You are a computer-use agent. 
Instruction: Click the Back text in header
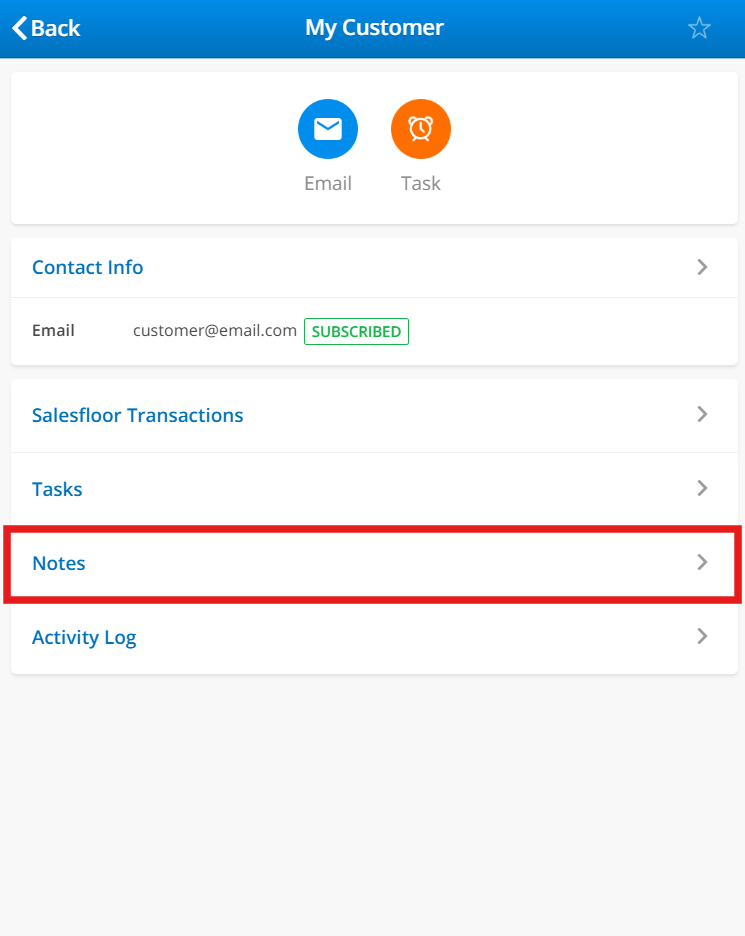pyautogui.click(x=56, y=28)
